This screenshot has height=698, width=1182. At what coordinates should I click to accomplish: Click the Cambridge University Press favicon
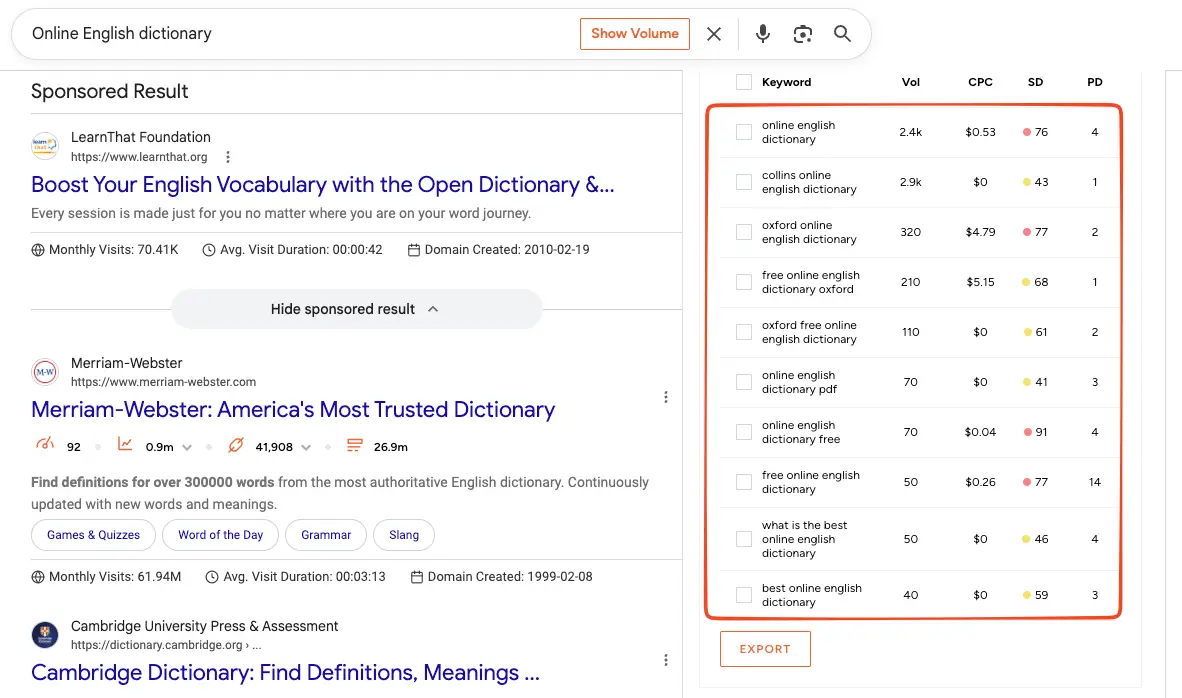coord(44,635)
